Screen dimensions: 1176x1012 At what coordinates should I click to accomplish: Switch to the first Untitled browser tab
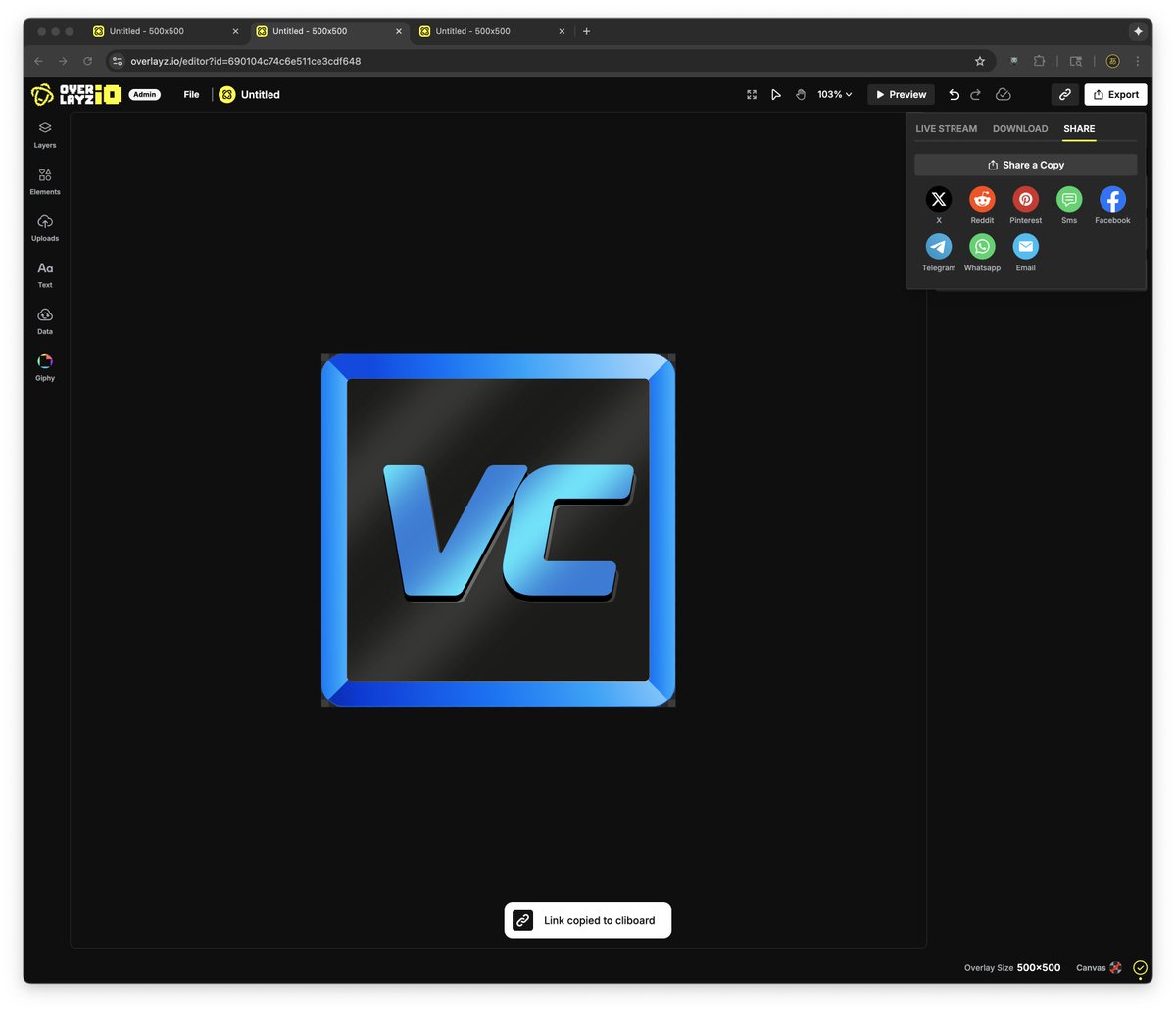coord(165,31)
